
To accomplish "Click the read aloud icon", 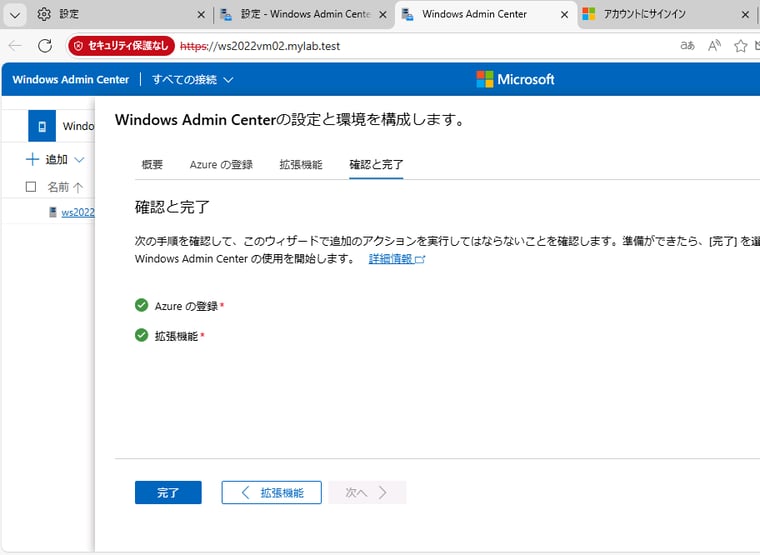I will pos(714,46).
